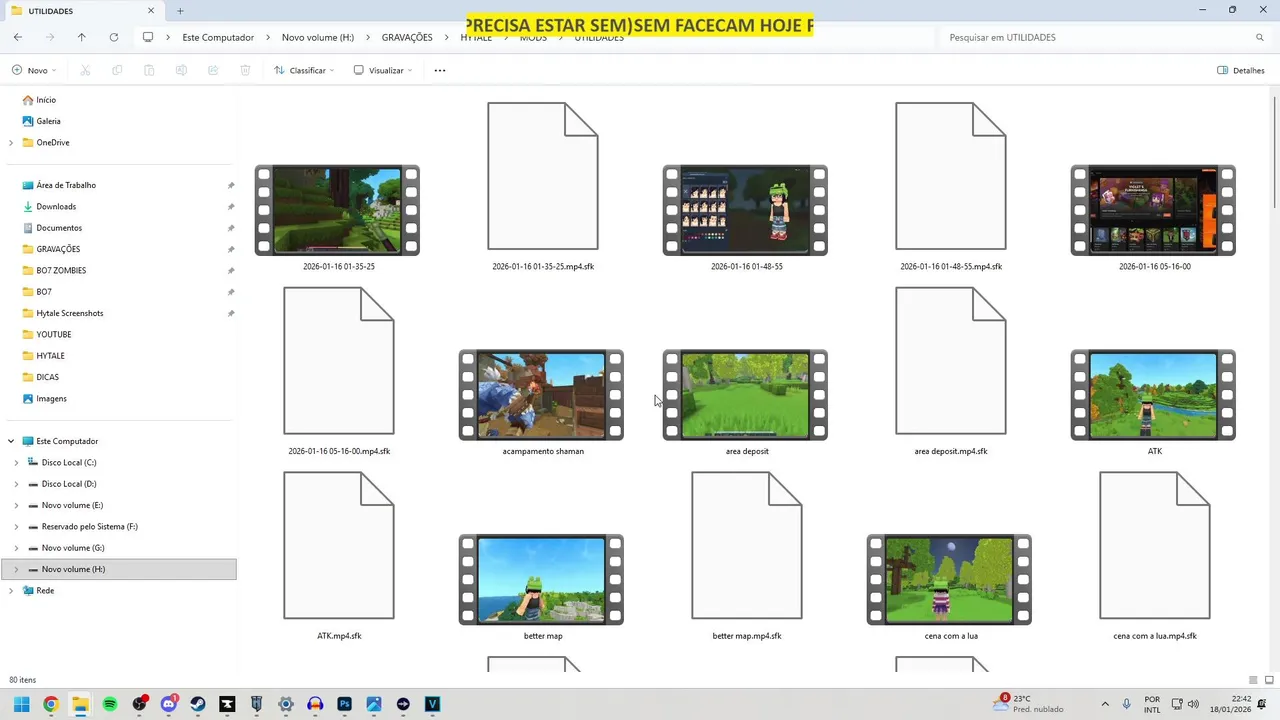The height and width of the screenshot is (720, 1280).
Task: Open Área de Trabalho quick access folder
Action: click(66, 185)
